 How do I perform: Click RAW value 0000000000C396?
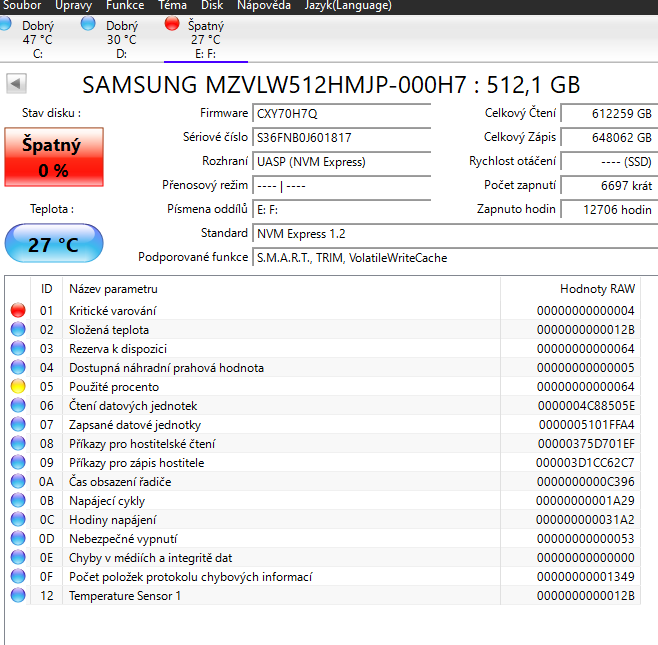(586, 482)
